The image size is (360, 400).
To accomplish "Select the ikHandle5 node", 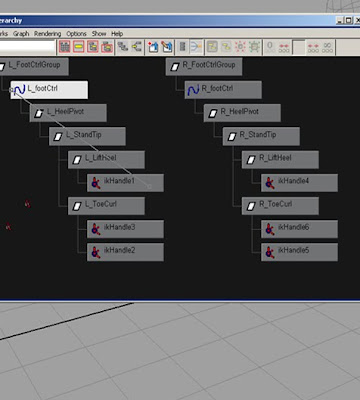I will [x=299, y=252].
